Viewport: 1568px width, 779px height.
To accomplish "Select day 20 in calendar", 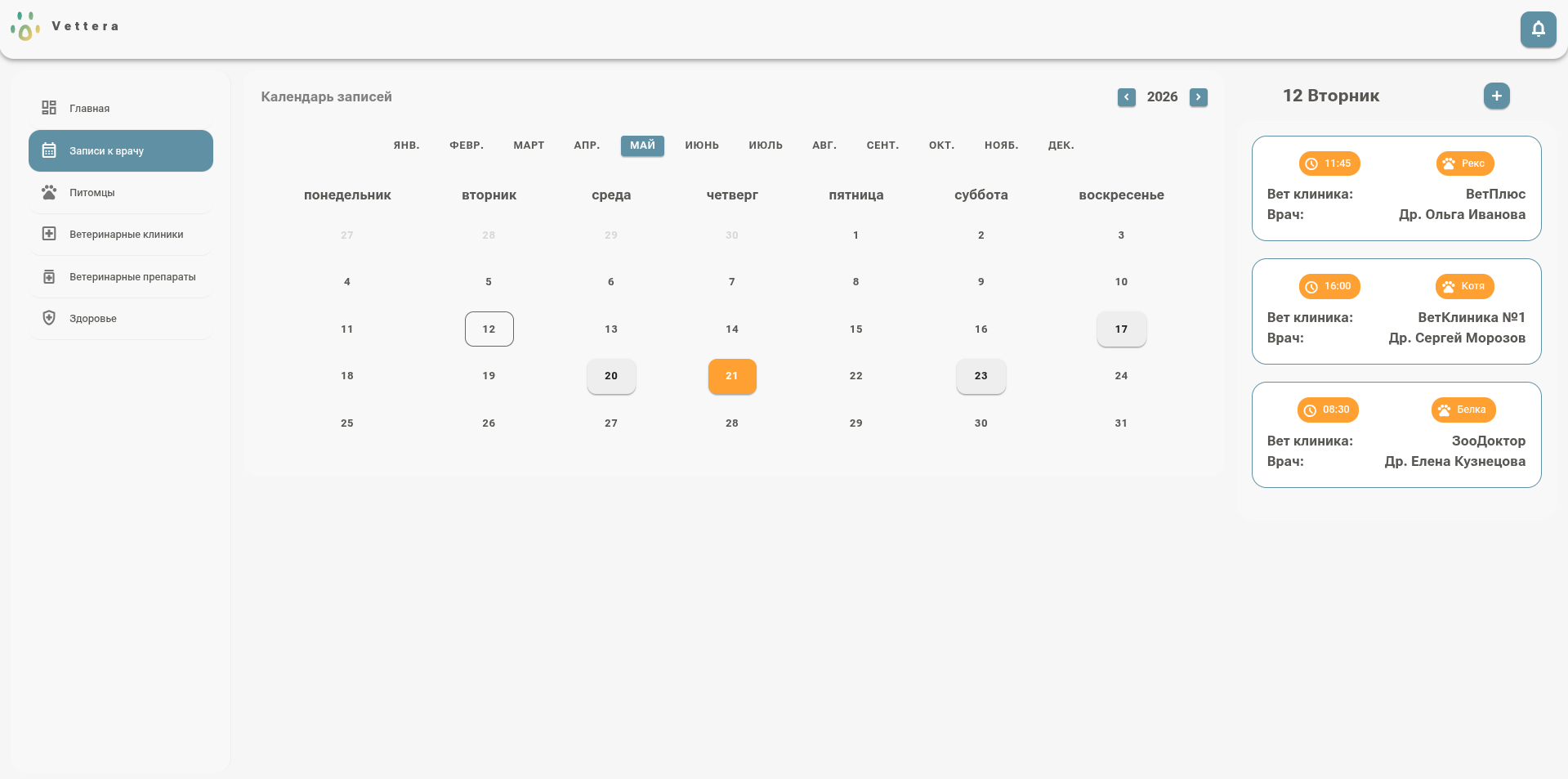I will click(x=611, y=376).
